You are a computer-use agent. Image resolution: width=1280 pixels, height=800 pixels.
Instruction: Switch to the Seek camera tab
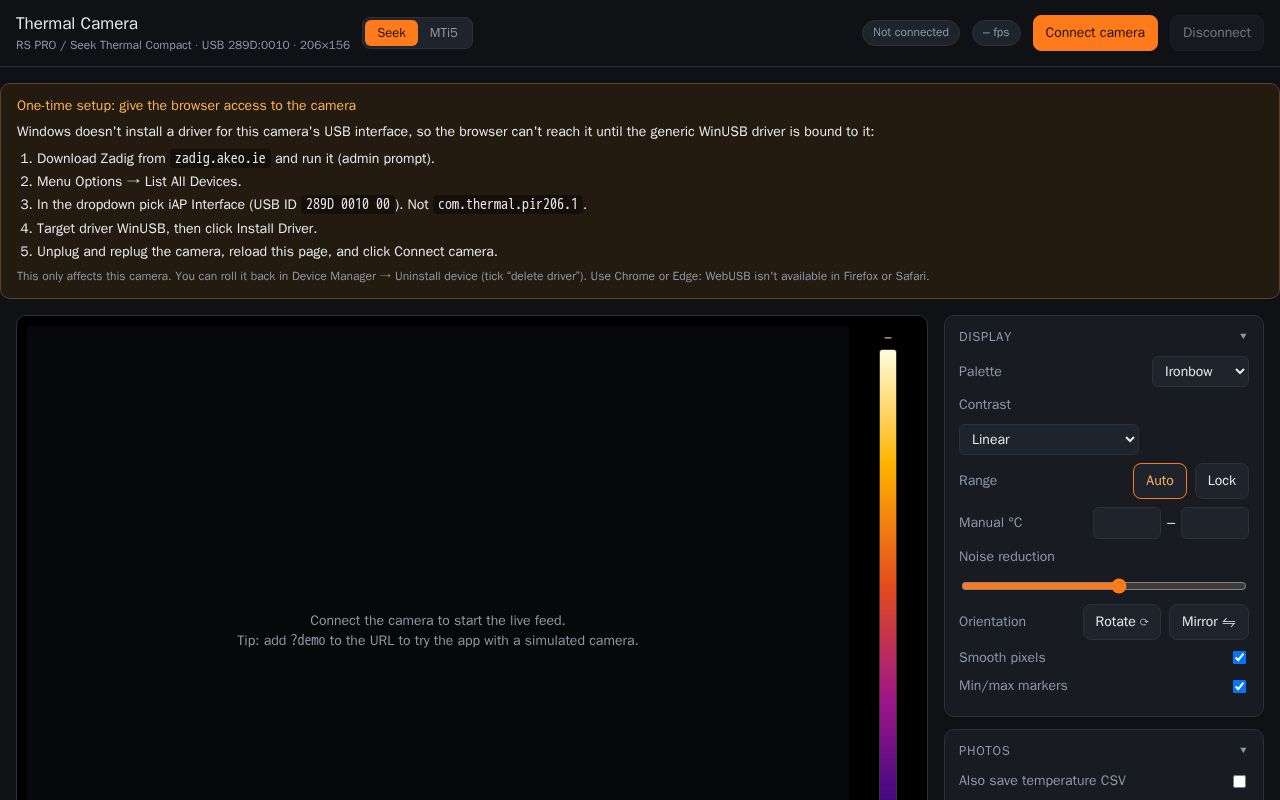point(391,33)
